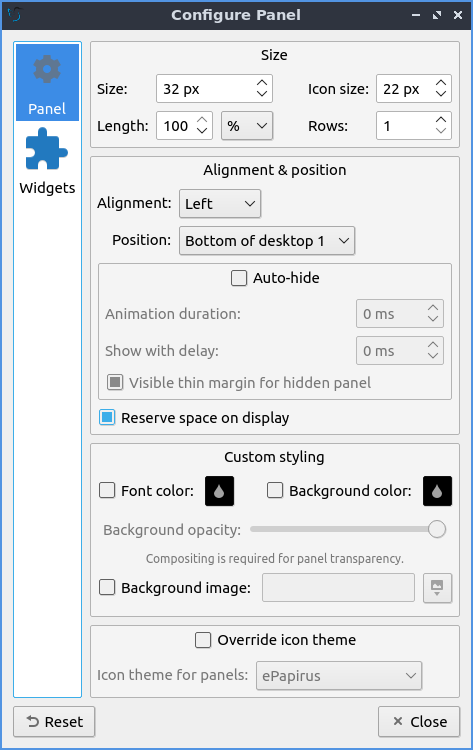Click the LXQt logo in title bar
This screenshot has height=750, width=473.
pos(15,15)
